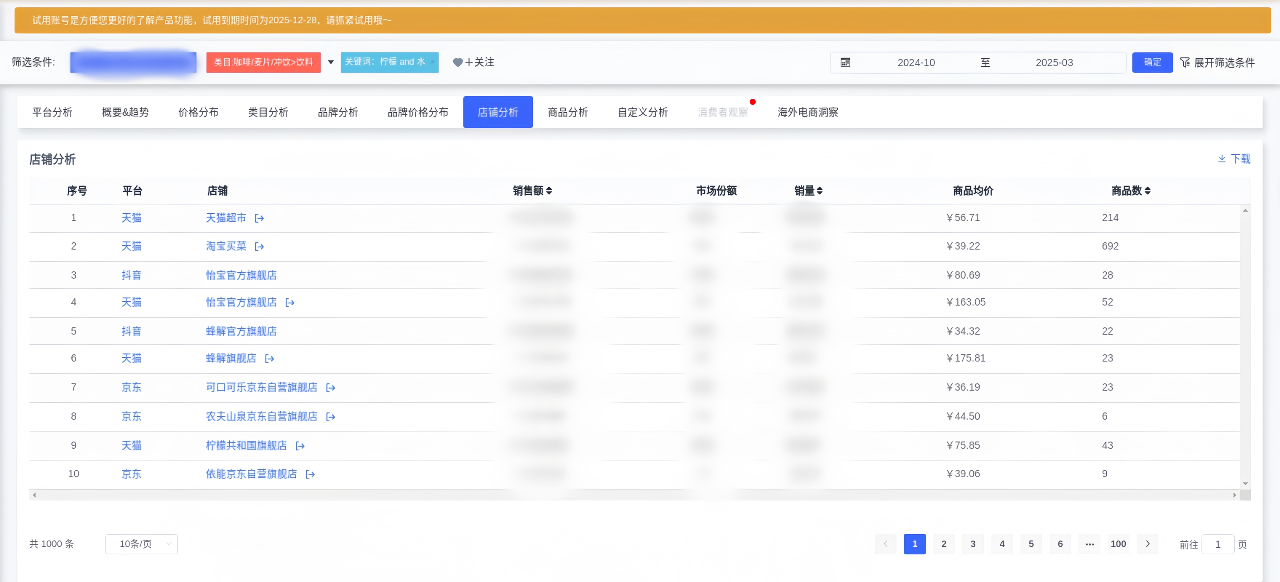The height and width of the screenshot is (582, 1280).
Task: Click the vertical scrollbar down arrow
Action: click(x=1245, y=484)
